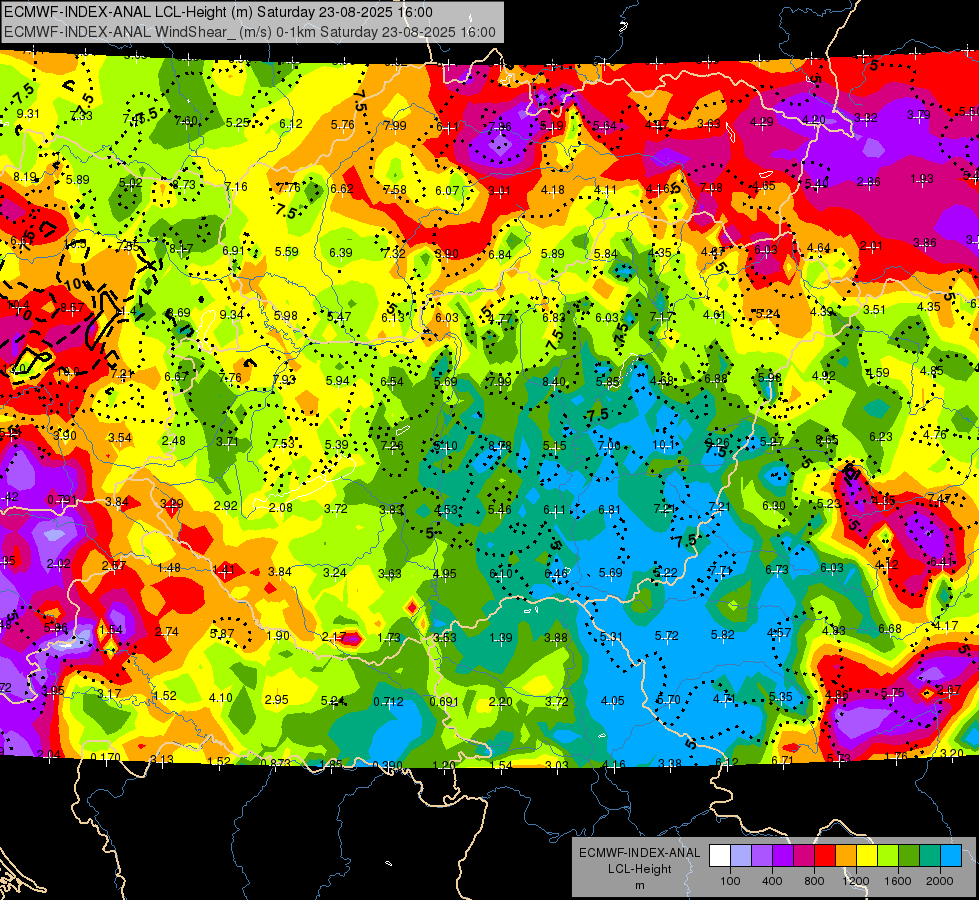
Task: Click the wind shear value 2.86
Action: pyautogui.click(x=868, y=182)
